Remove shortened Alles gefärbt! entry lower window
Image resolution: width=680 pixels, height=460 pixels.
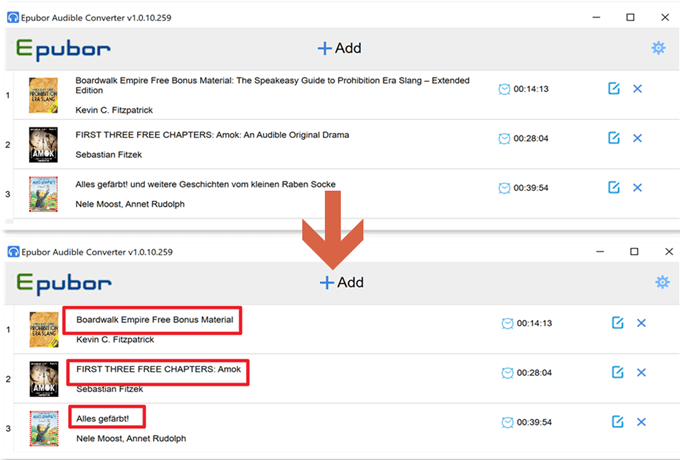[x=641, y=422]
